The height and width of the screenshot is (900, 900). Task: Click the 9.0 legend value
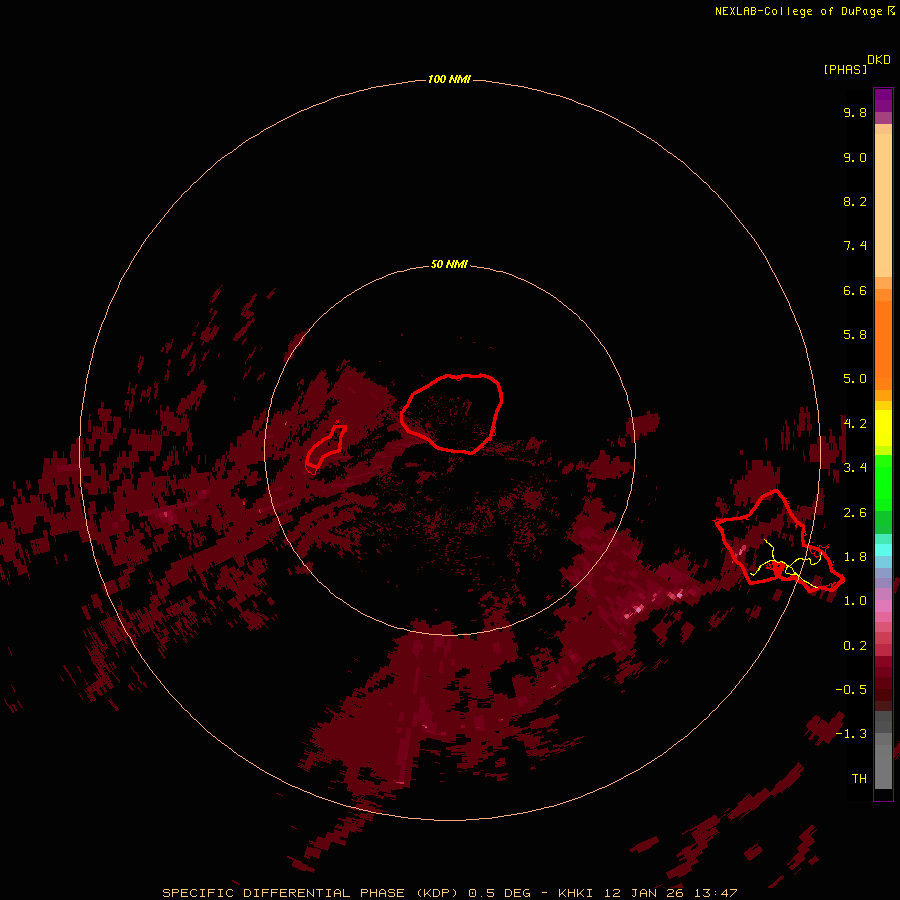(x=855, y=157)
